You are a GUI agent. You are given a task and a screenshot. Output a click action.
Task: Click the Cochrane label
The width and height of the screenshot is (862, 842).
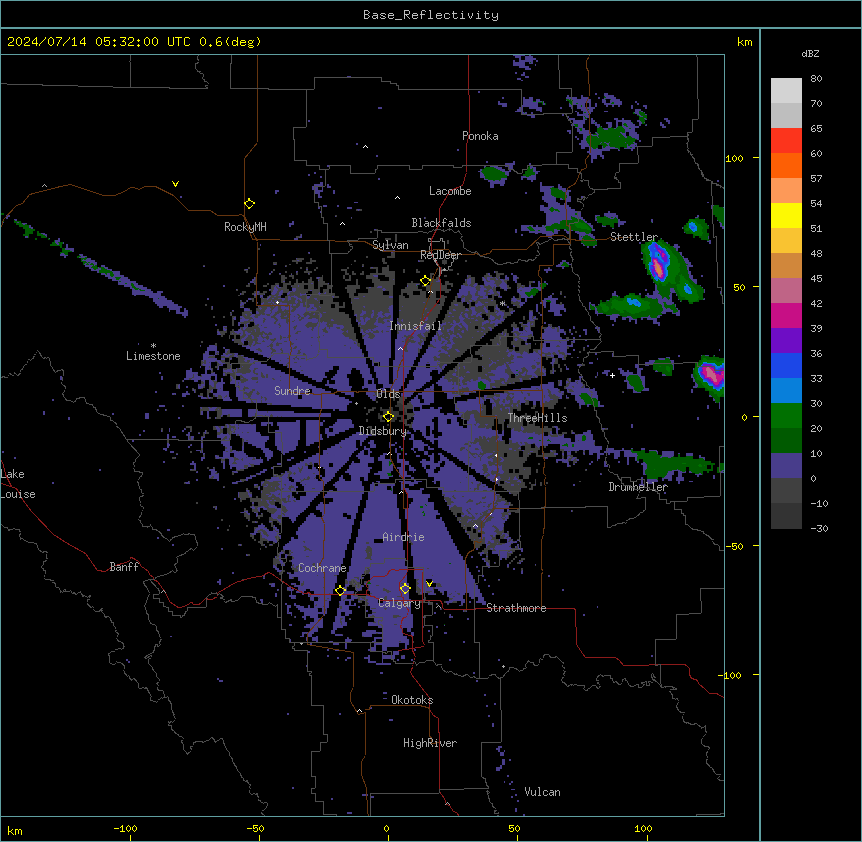[x=322, y=568]
